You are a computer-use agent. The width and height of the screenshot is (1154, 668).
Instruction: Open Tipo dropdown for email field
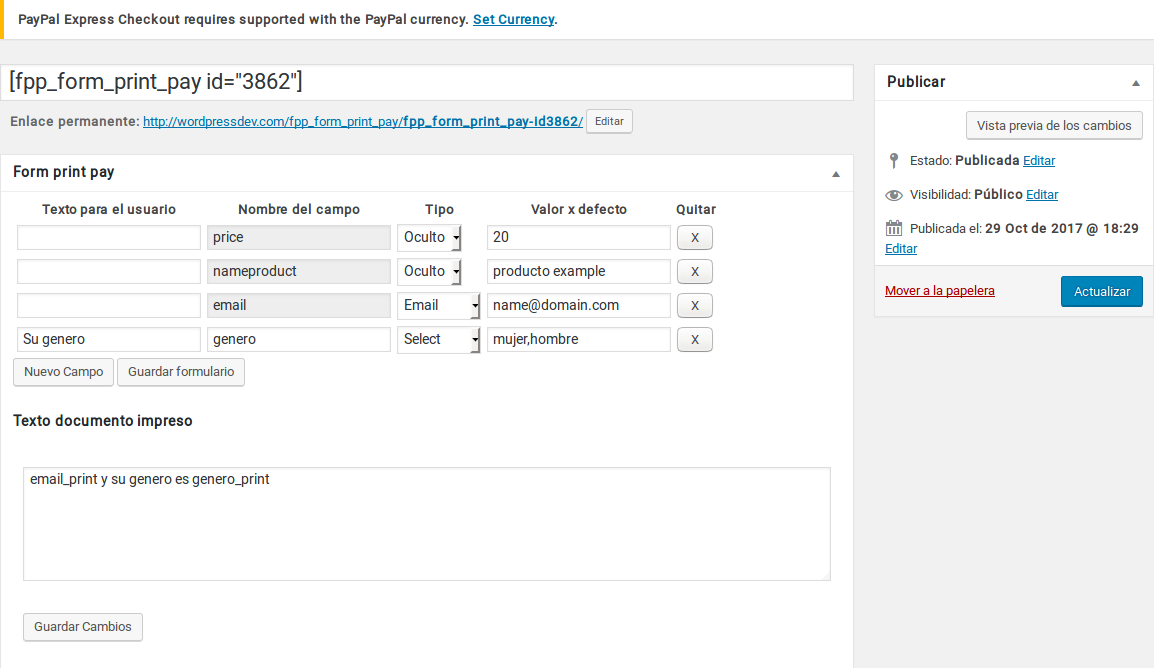coord(439,305)
